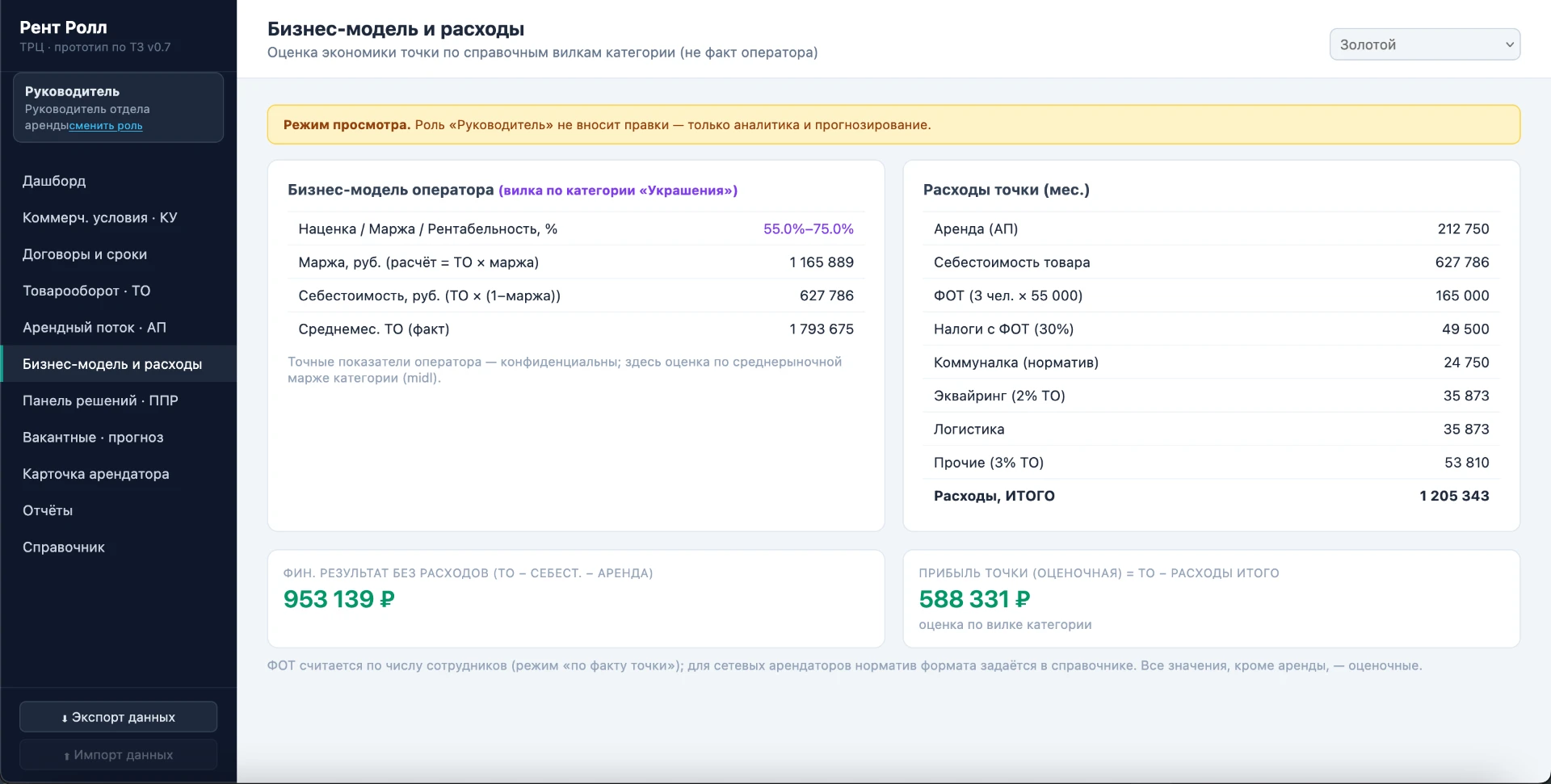
Task: Click the Расходы точки (мес.) heading
Action: (x=1006, y=190)
